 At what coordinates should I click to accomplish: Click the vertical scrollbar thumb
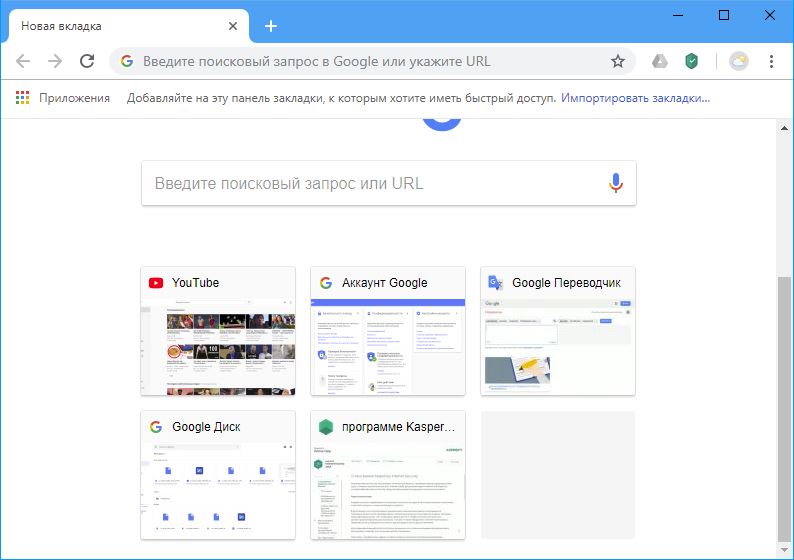784,409
